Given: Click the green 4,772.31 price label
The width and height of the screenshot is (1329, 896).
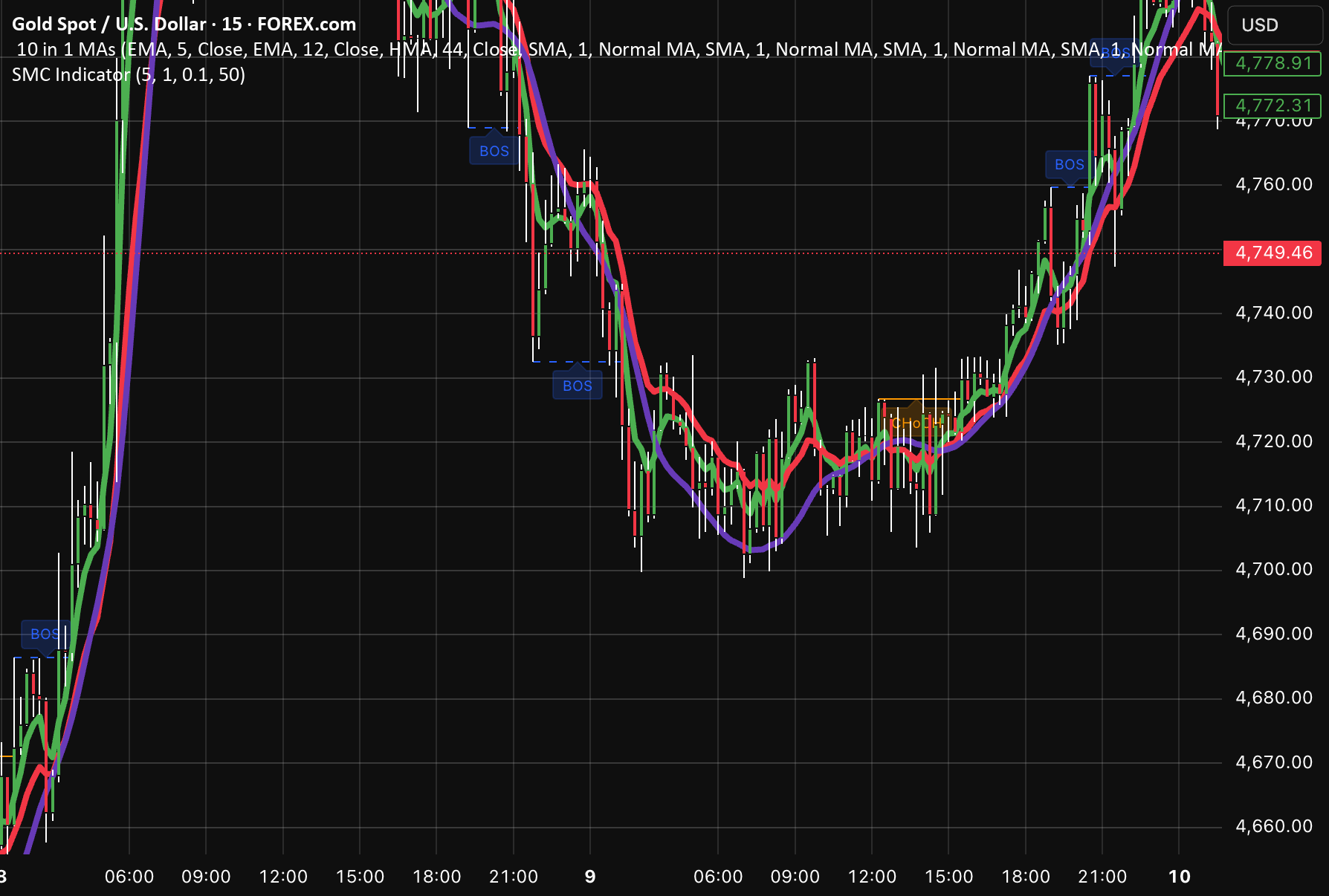Looking at the screenshot, I should 1273,105.
